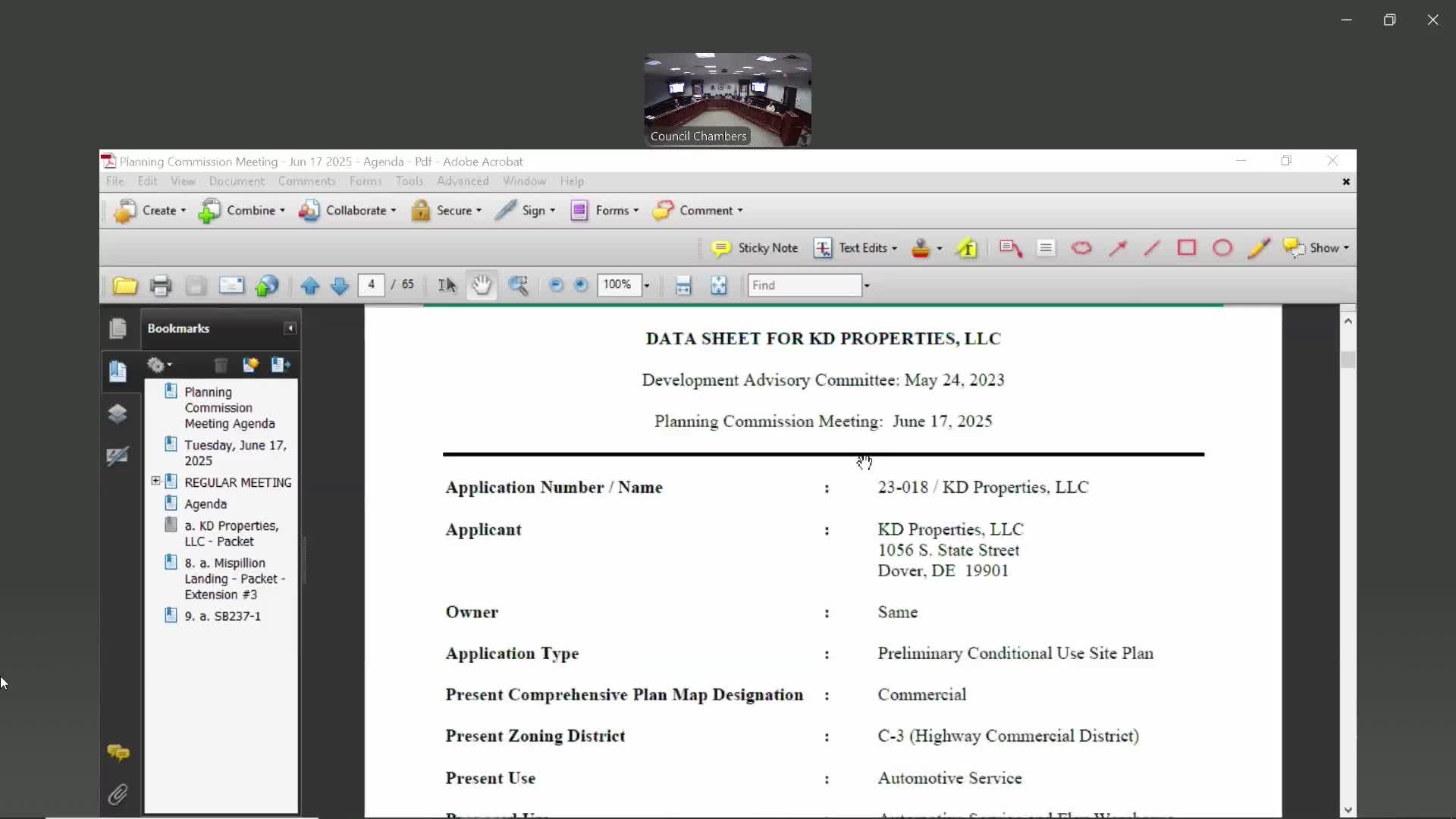Select the Hand tool
Screen dimensions: 1456x819
tap(482, 285)
